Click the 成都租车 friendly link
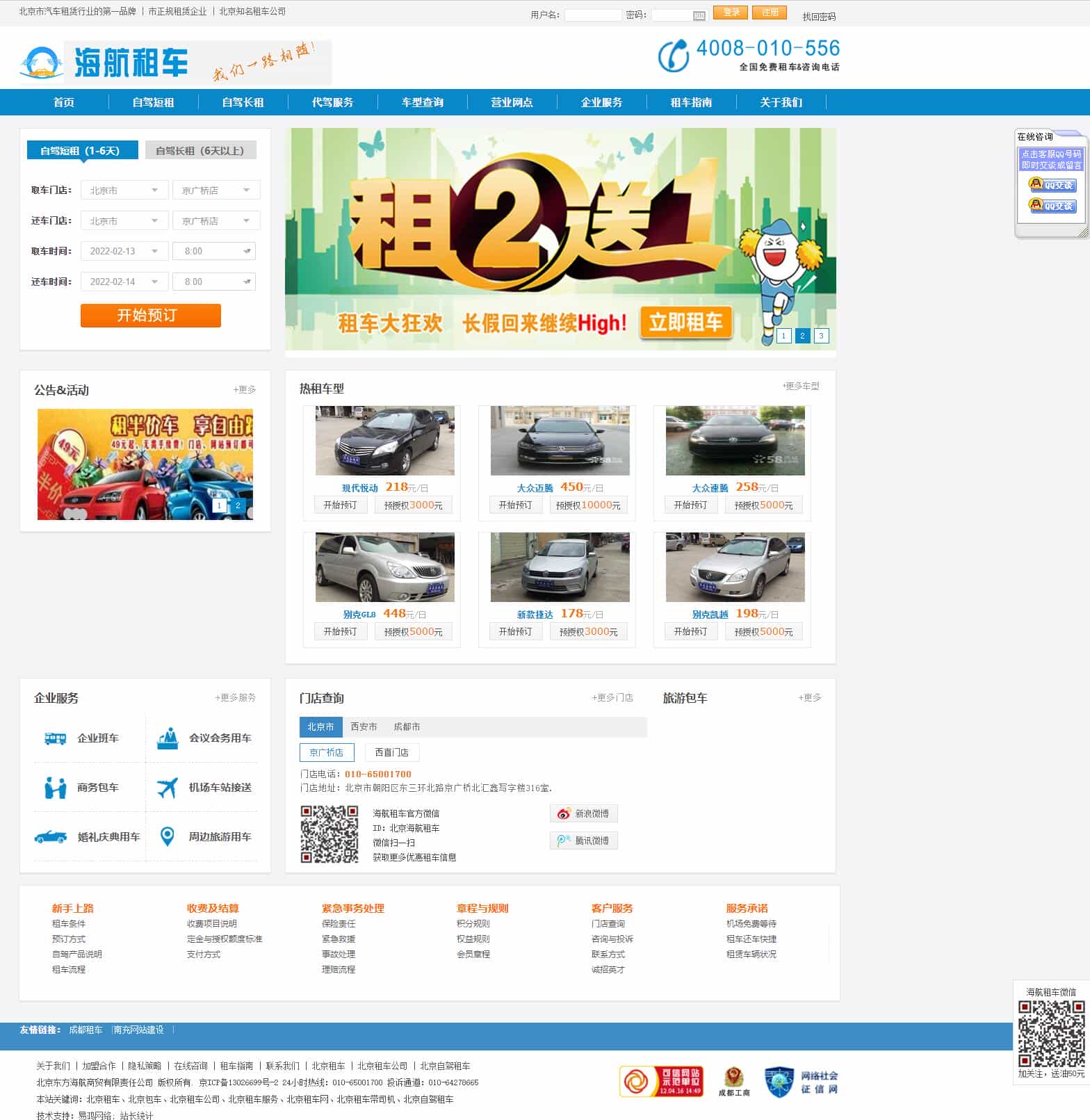Viewport: 1090px width, 1120px height. (86, 1030)
